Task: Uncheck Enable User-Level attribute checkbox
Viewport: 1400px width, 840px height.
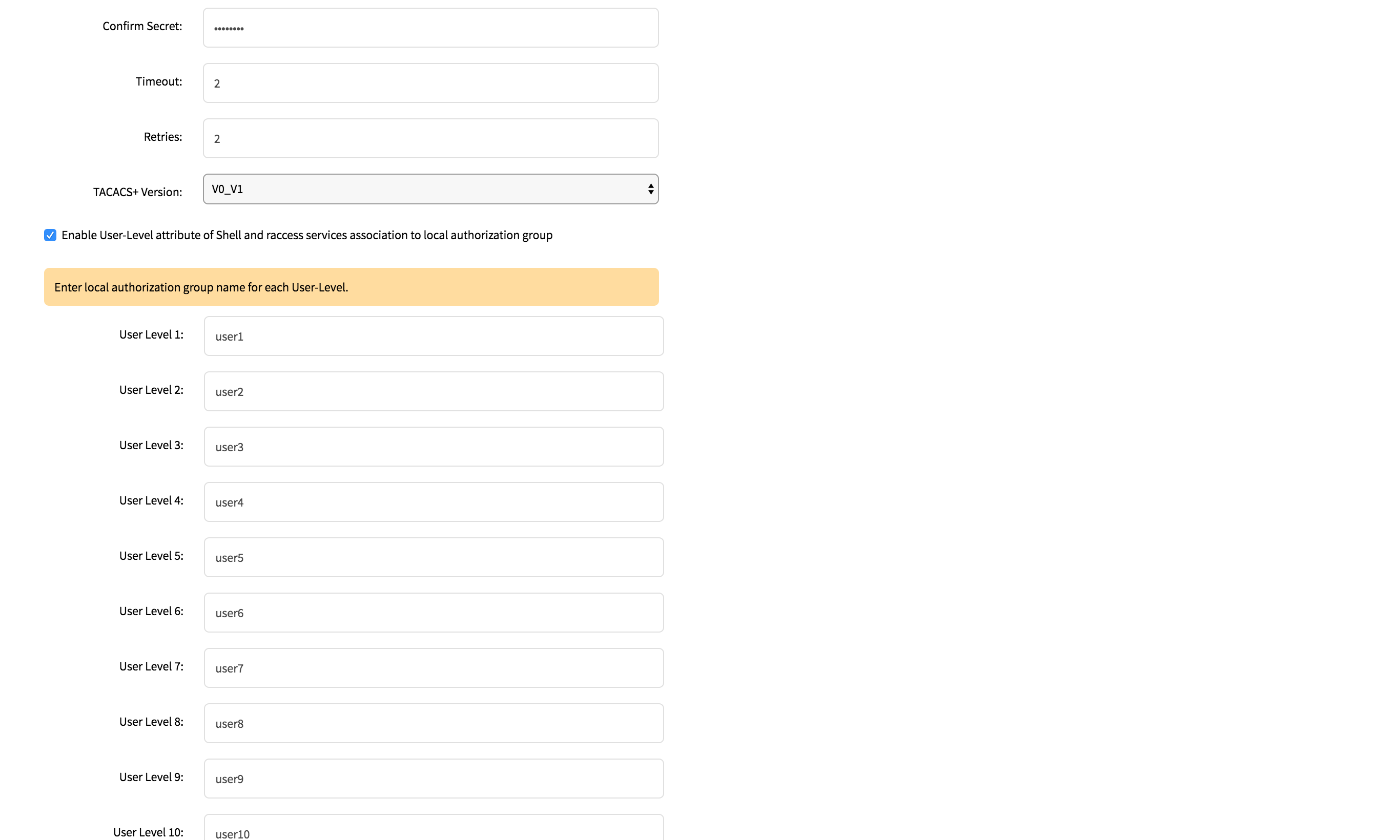Action: click(x=50, y=236)
